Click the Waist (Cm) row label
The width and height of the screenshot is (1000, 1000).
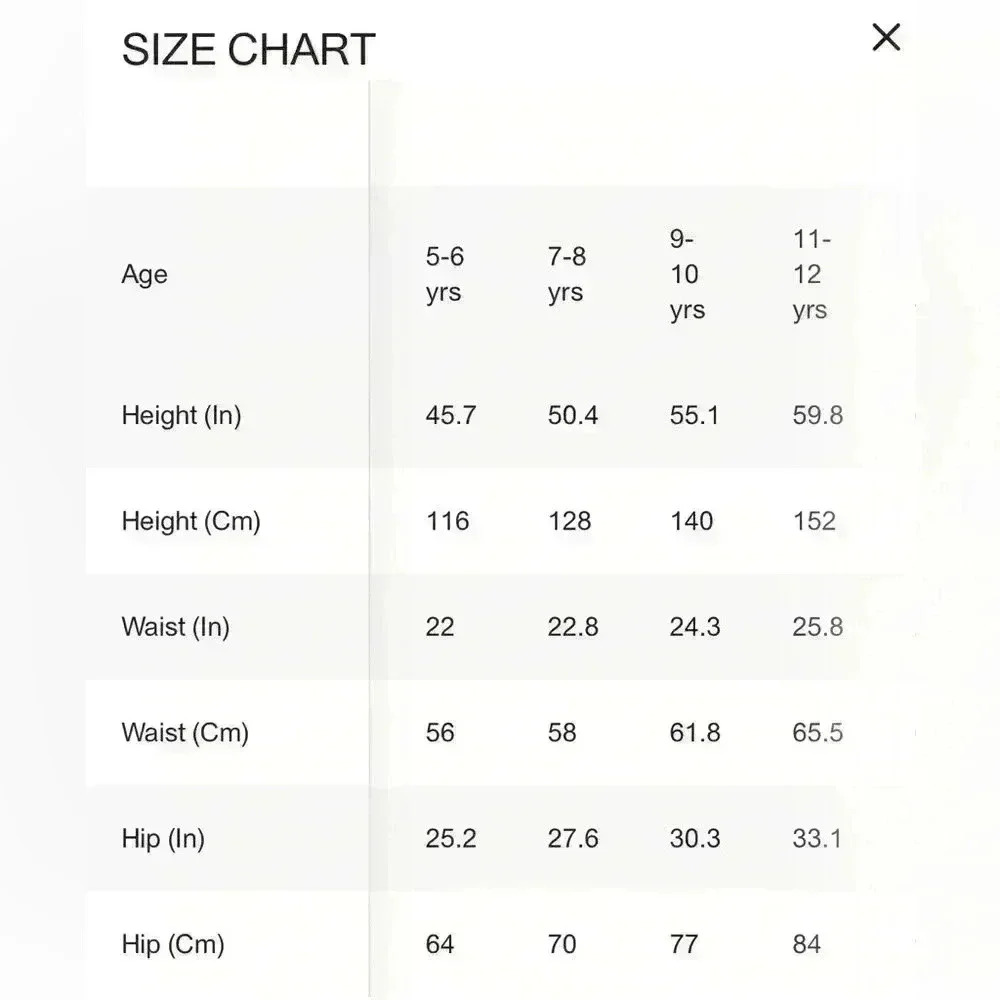coord(185,733)
